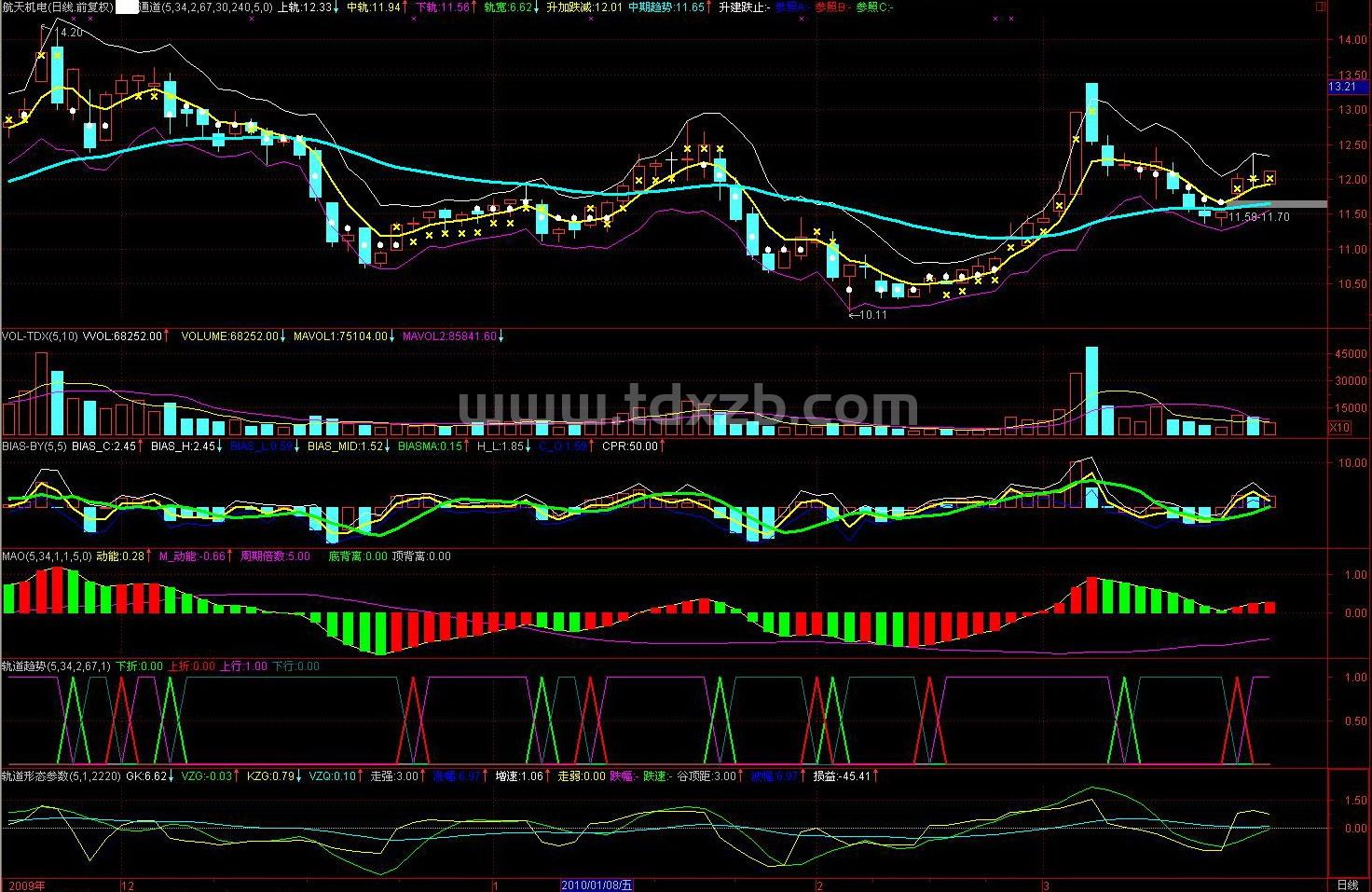Click the 底背离:0.00 value
This screenshot has width=1372, height=892.
(358, 556)
